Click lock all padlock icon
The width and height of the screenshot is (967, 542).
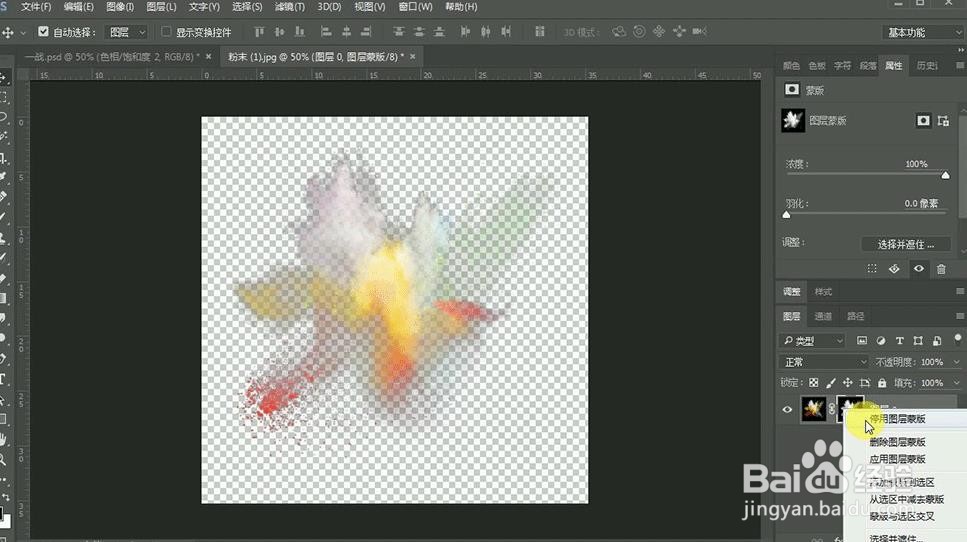[882, 383]
